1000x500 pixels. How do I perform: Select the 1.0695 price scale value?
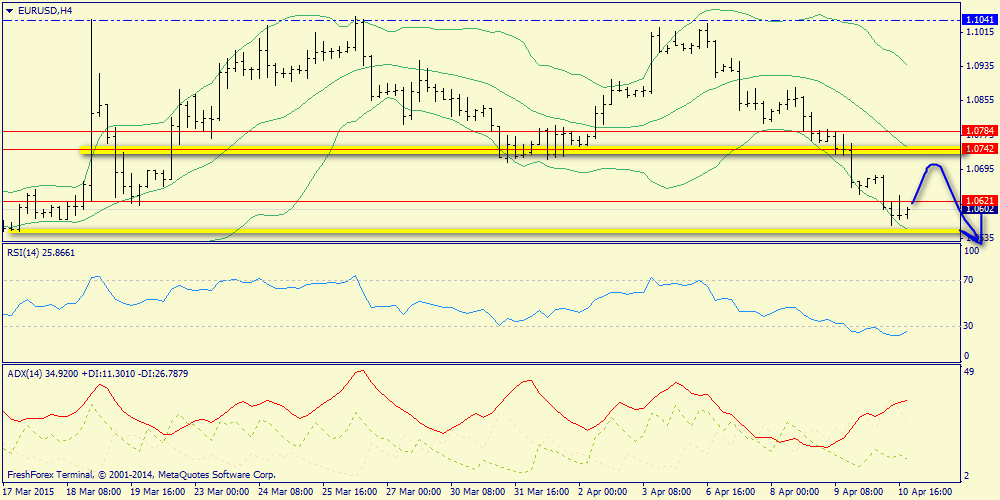click(979, 169)
